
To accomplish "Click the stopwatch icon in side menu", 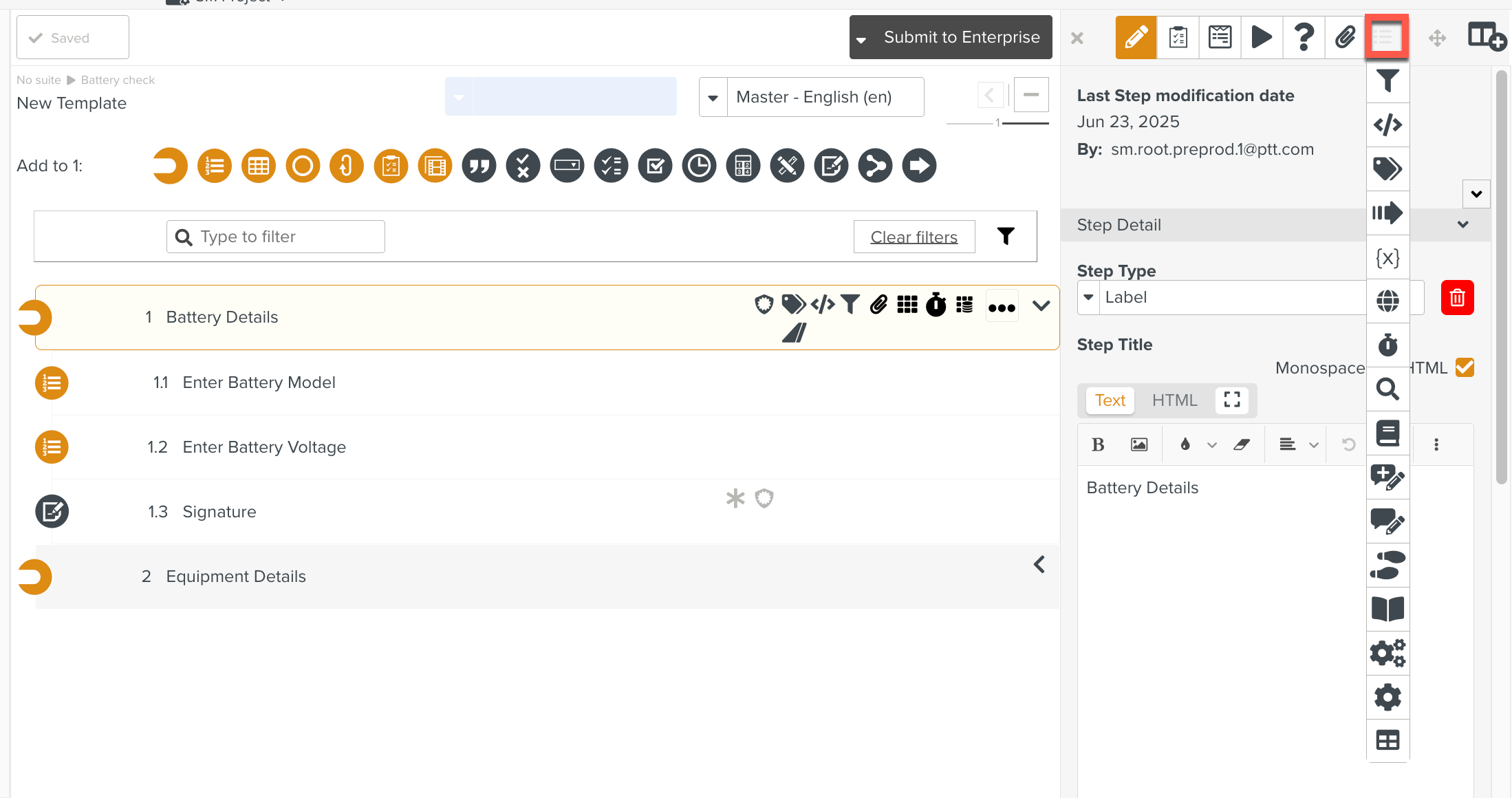I will coord(1387,345).
